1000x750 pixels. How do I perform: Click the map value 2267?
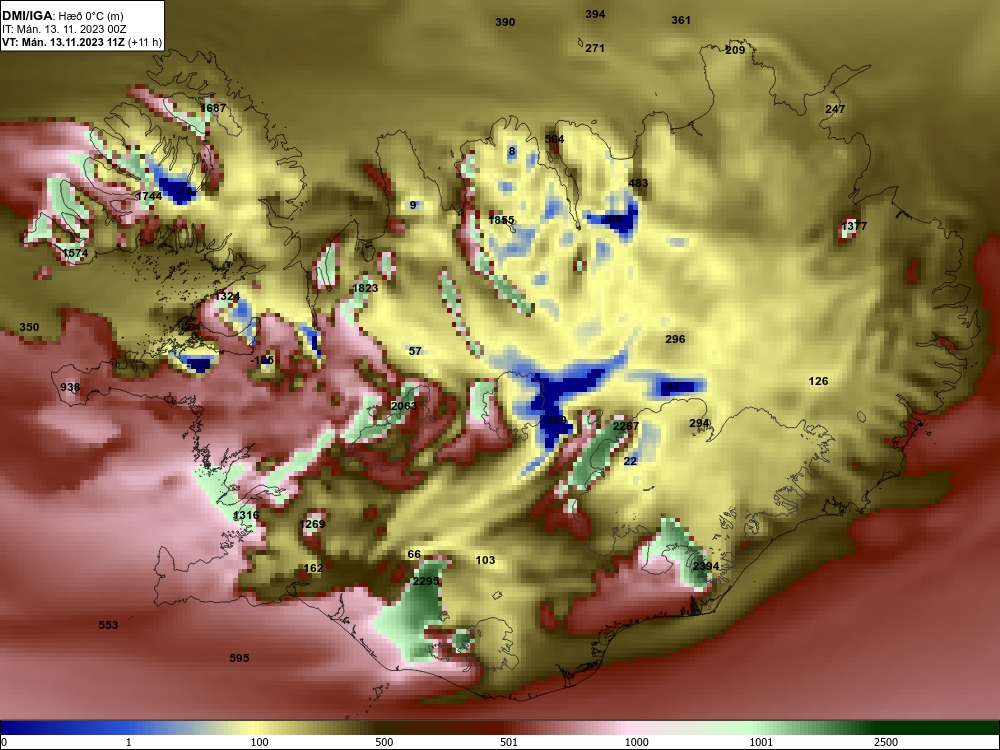point(626,426)
